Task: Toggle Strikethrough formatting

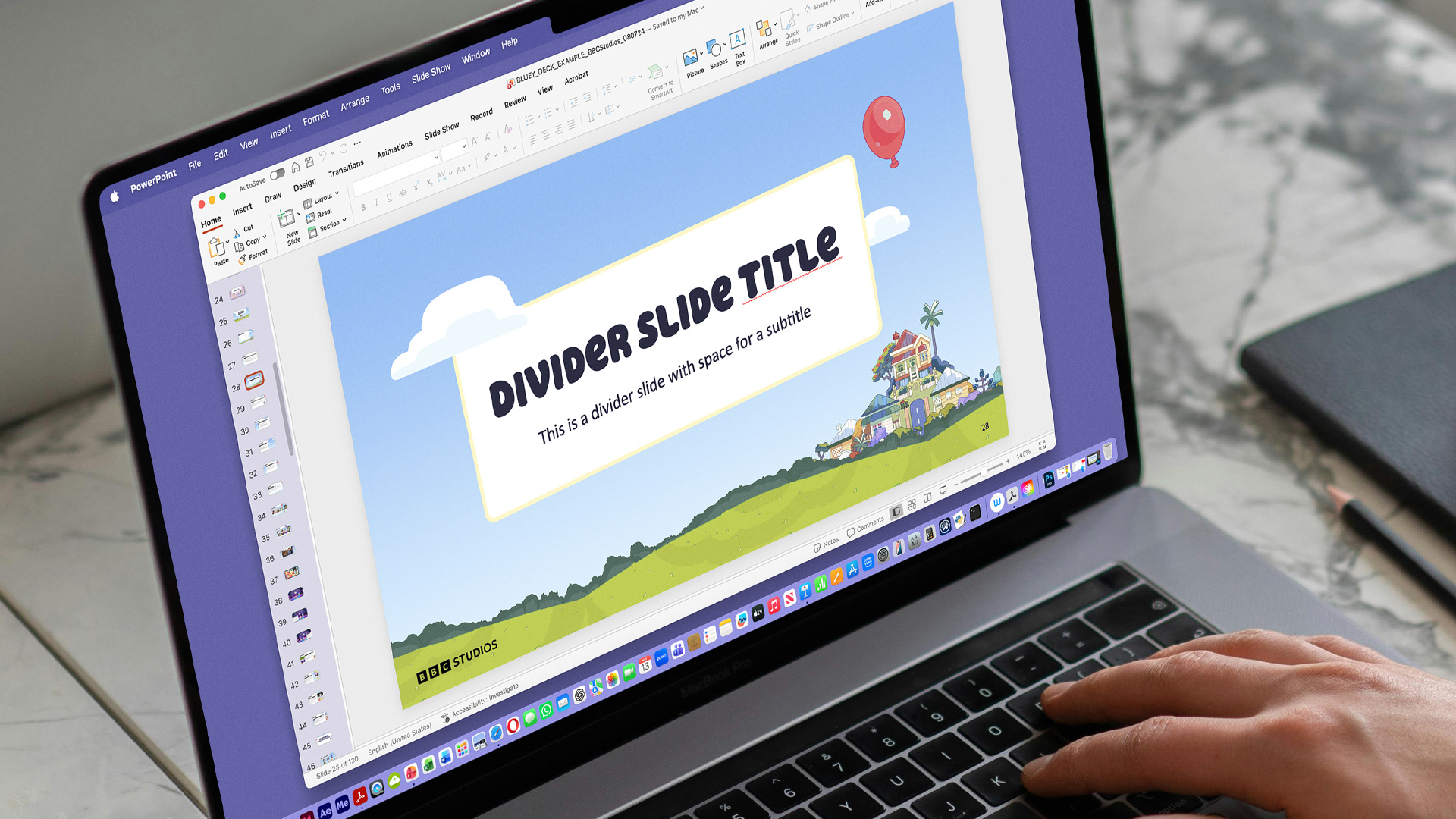Action: (x=403, y=192)
